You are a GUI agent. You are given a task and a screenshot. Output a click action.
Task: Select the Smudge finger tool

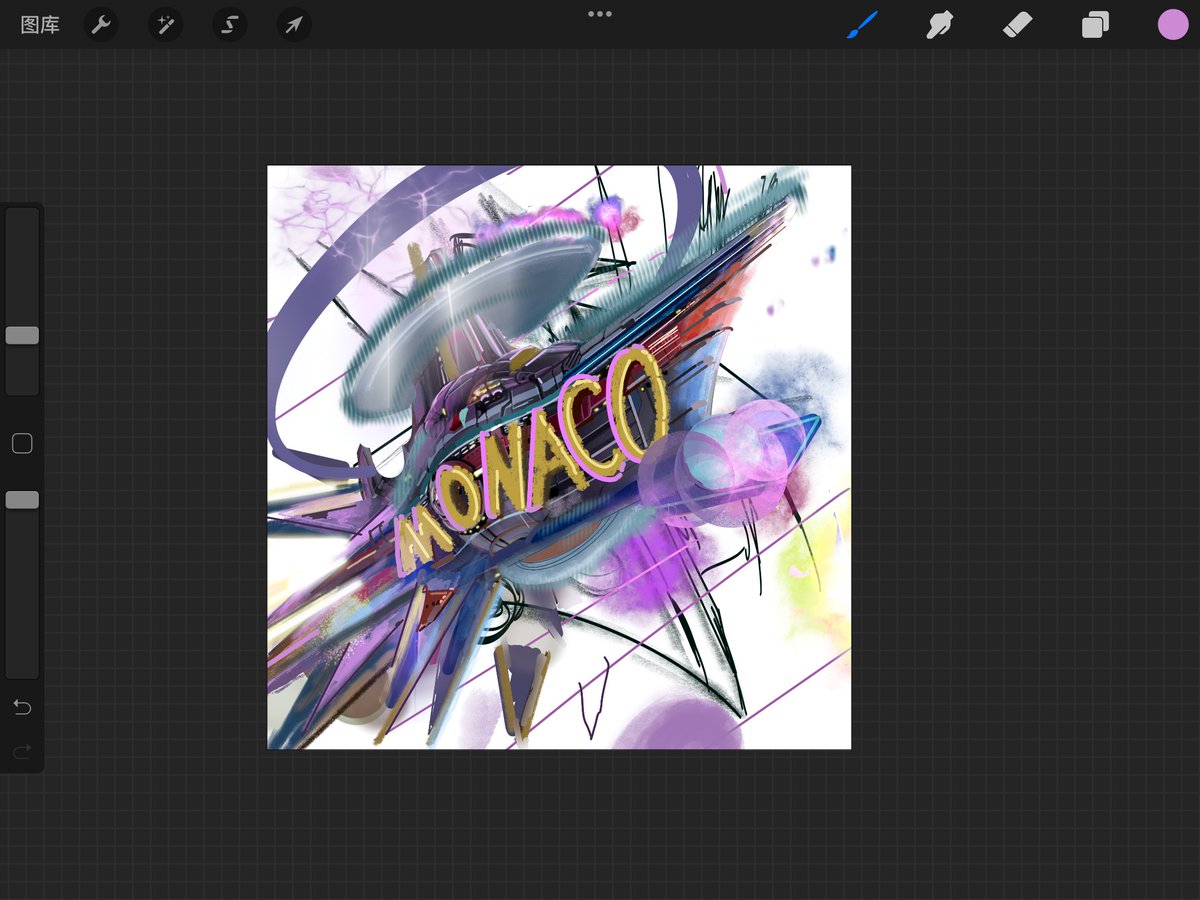point(939,25)
